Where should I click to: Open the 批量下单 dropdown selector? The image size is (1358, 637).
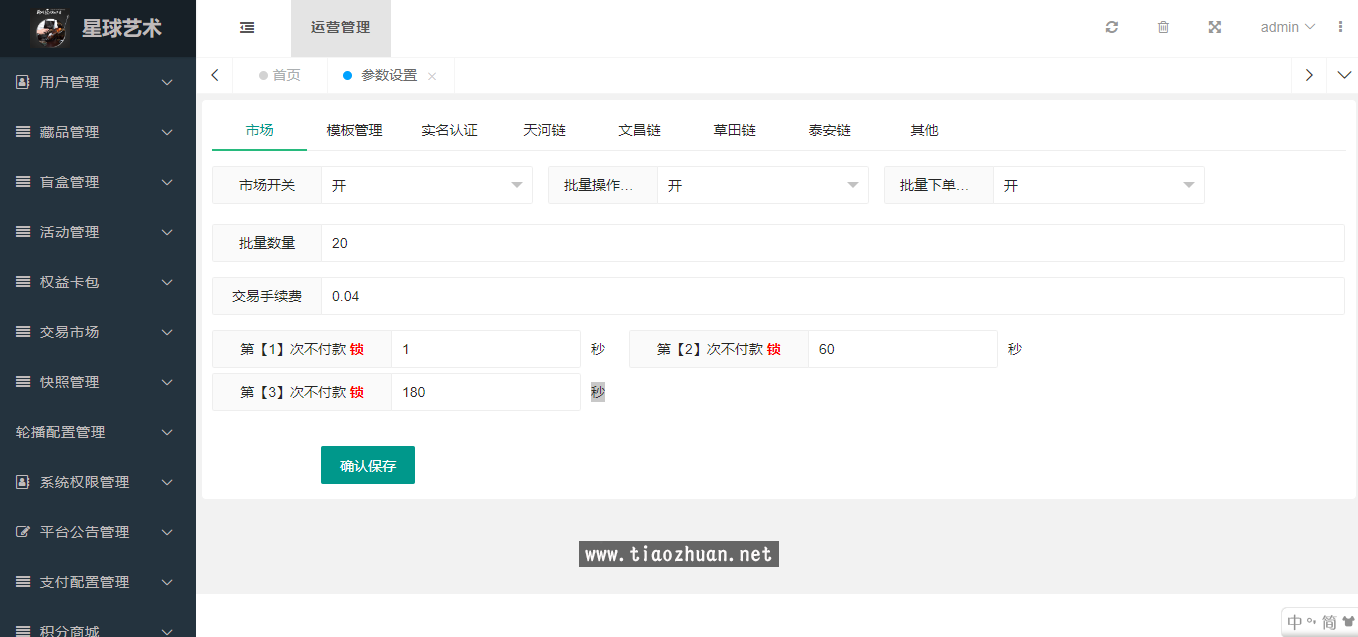tap(1098, 185)
